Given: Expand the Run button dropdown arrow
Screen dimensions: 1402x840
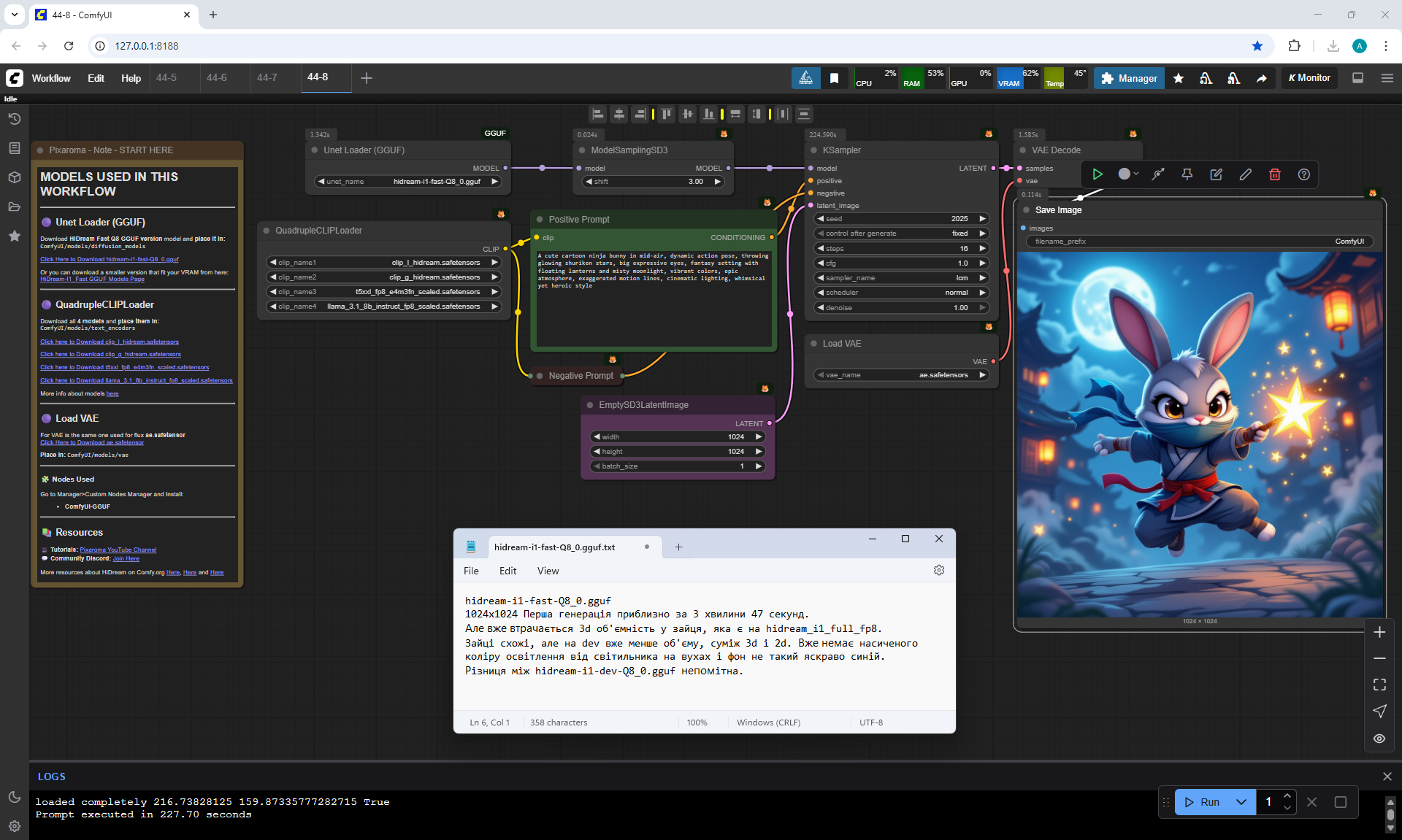Looking at the screenshot, I should 1241,802.
